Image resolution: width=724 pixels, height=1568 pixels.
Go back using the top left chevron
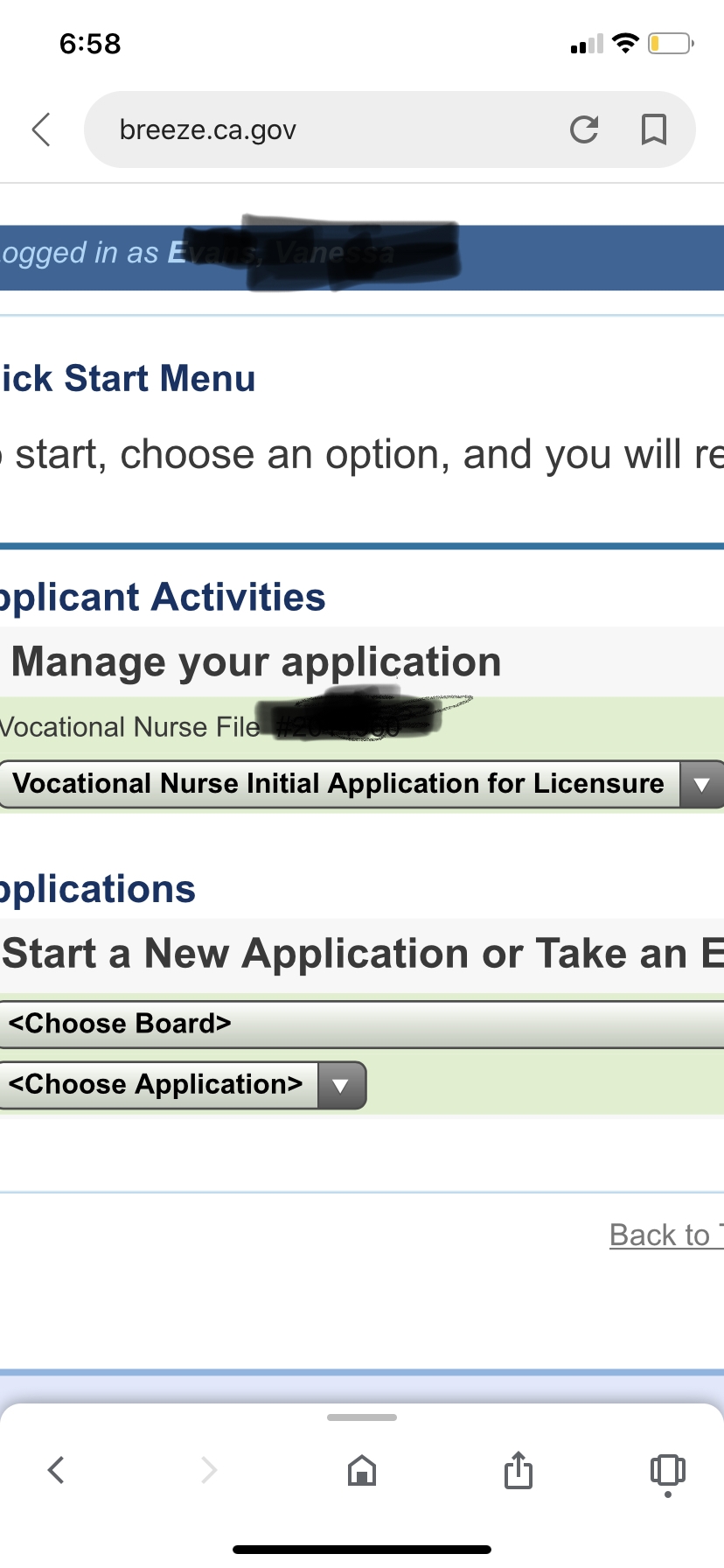(41, 129)
